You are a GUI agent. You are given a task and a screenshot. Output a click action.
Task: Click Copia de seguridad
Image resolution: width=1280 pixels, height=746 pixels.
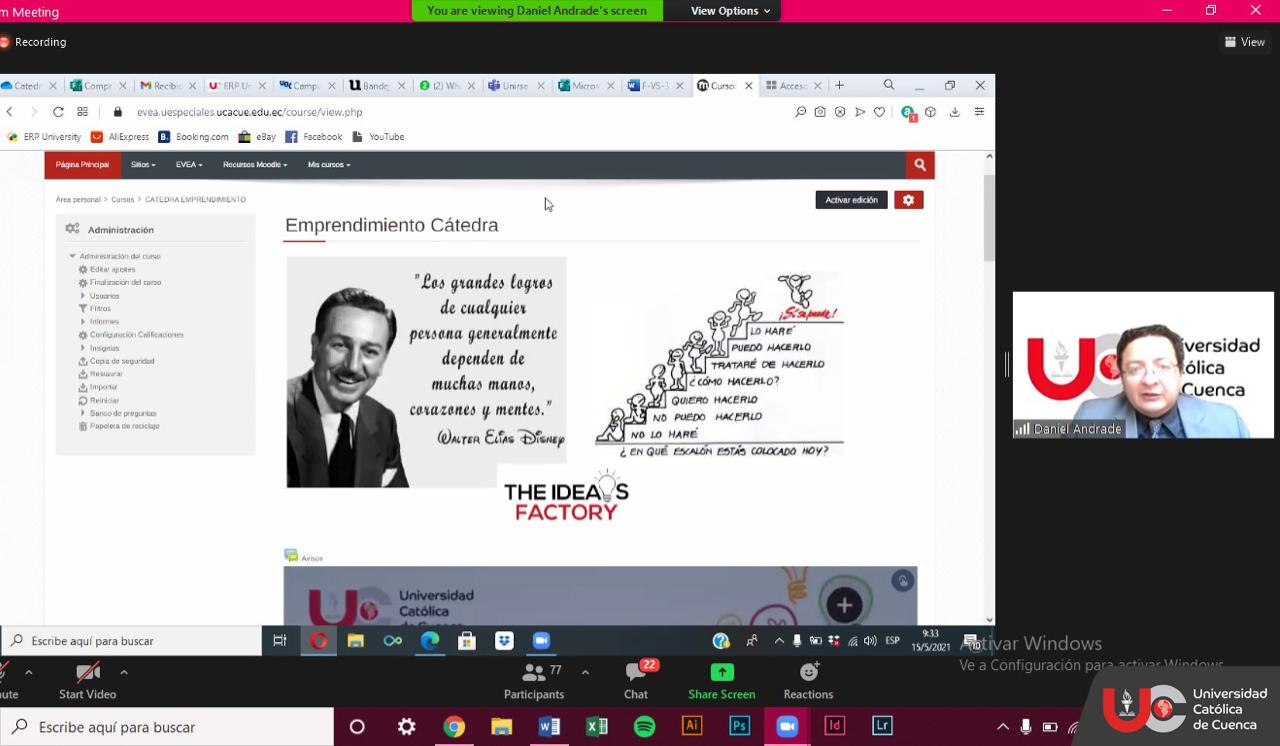click(122, 361)
